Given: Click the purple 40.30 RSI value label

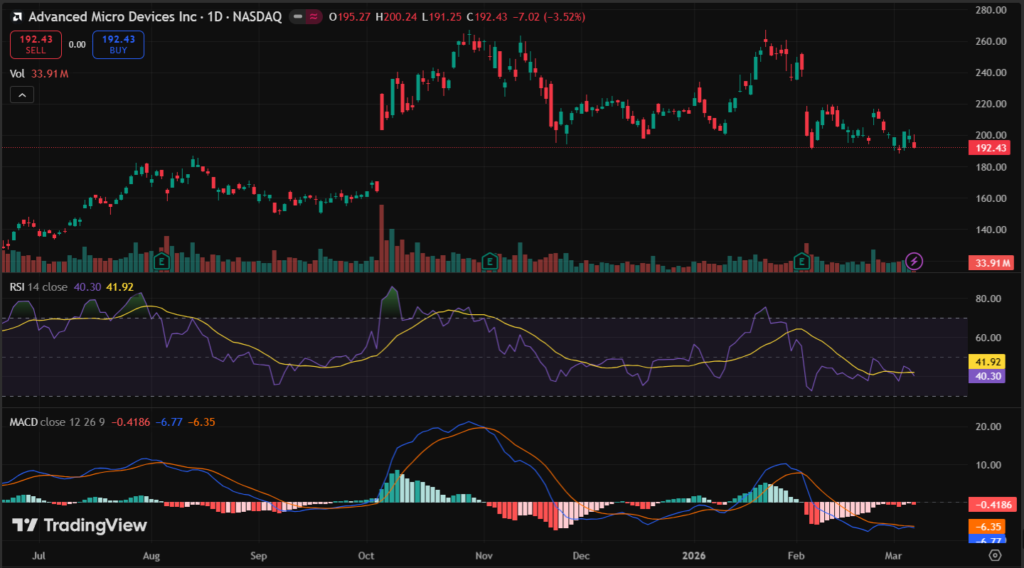Looking at the screenshot, I should 988,376.
